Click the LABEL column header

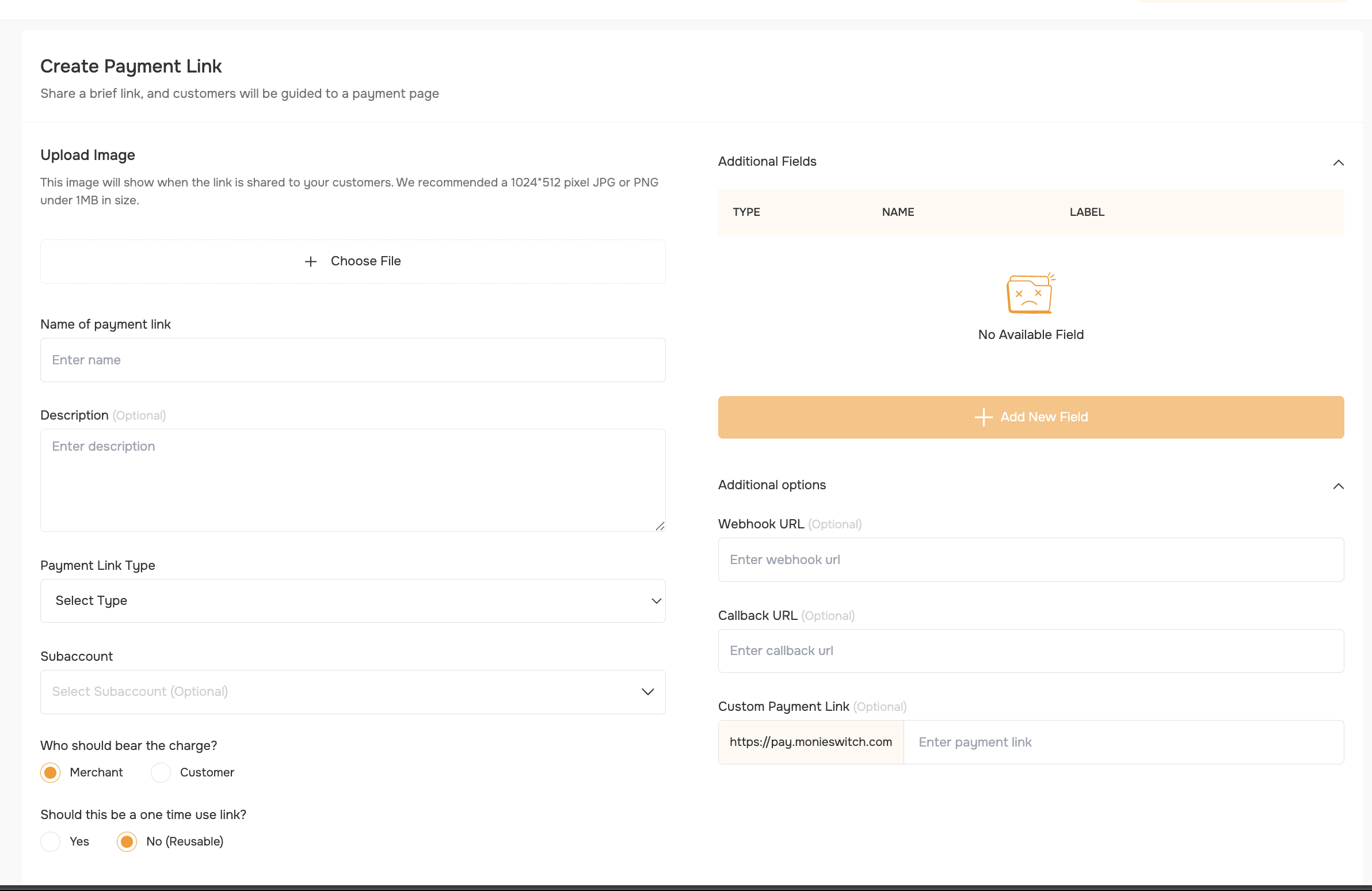tap(1087, 212)
